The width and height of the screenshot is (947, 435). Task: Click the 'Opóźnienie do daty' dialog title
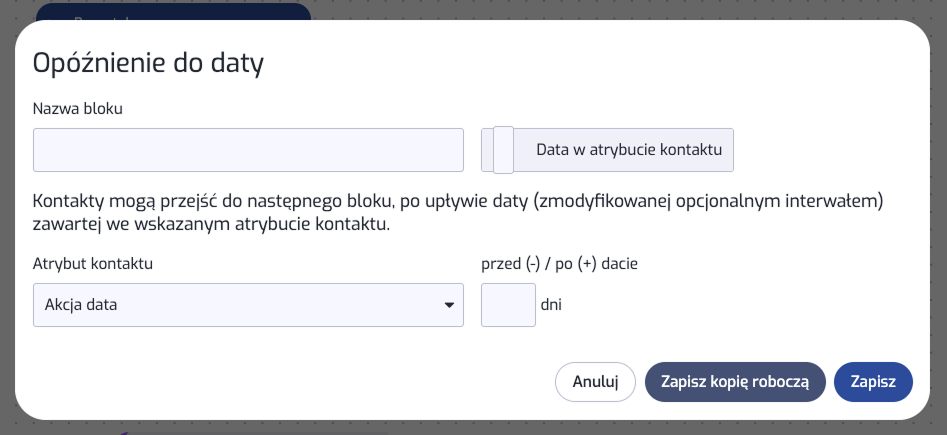point(148,64)
